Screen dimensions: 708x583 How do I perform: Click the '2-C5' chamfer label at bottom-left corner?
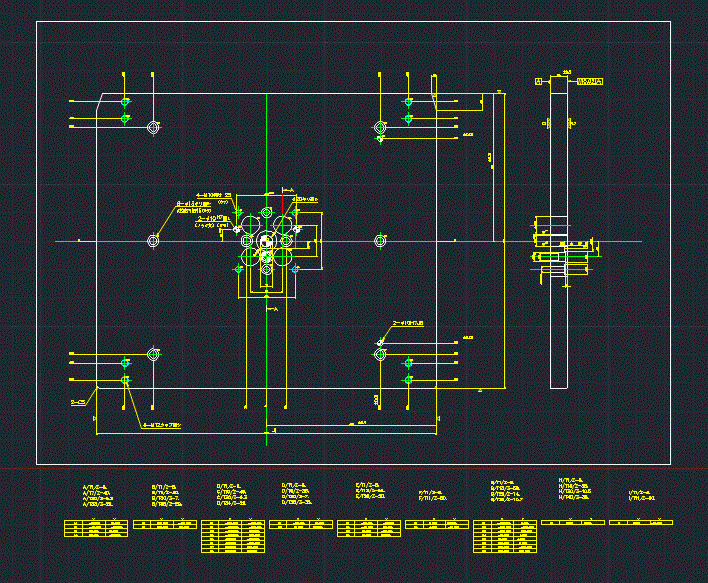77,402
